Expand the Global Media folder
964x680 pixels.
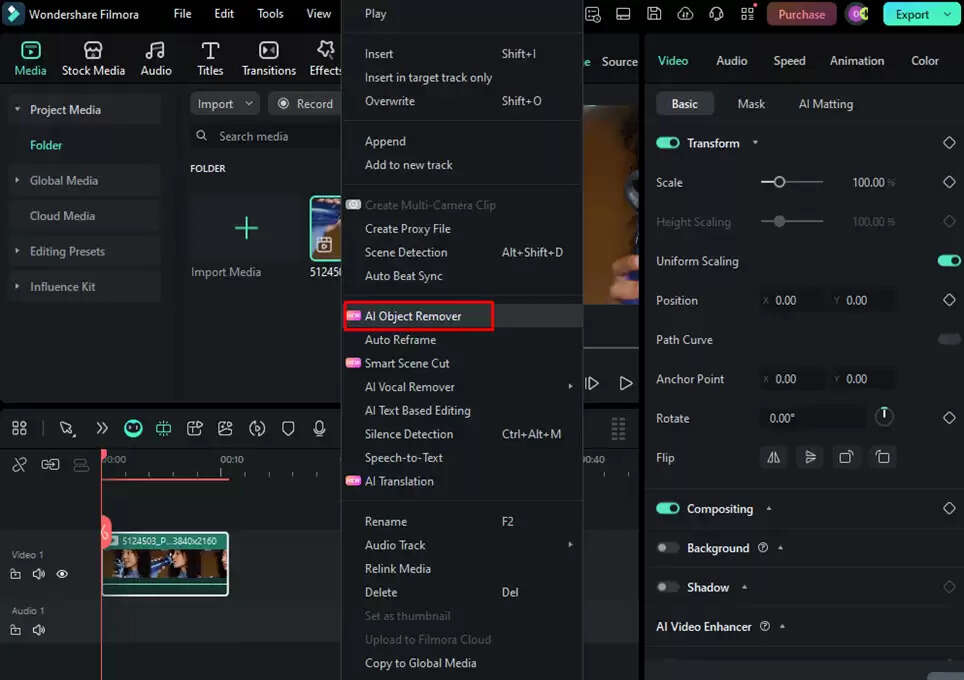[x=18, y=181]
